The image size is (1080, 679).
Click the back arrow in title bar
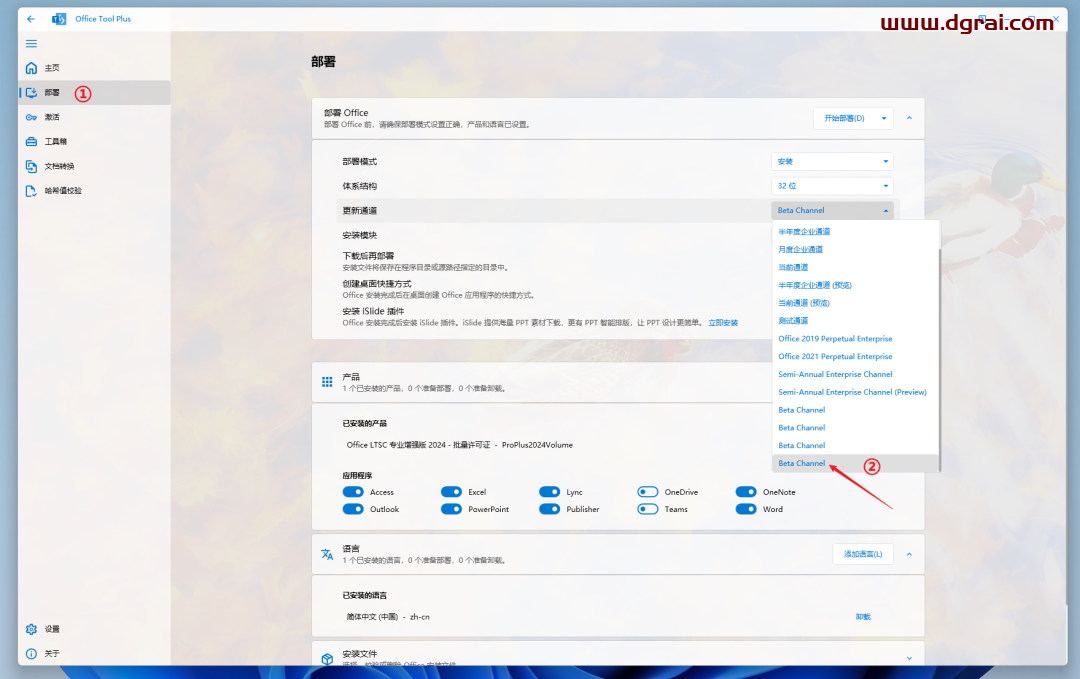30,19
